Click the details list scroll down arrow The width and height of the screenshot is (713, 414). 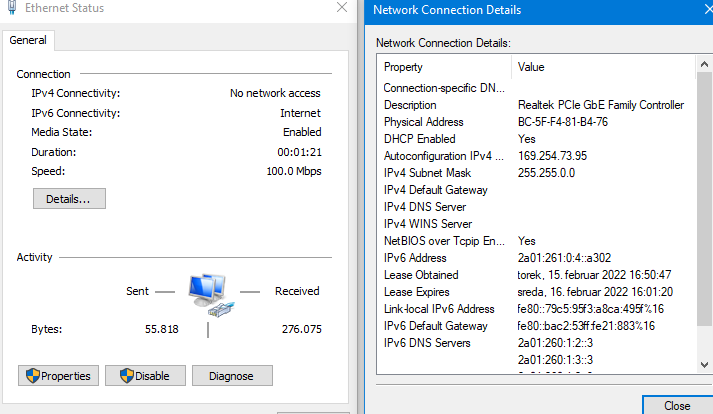click(704, 367)
